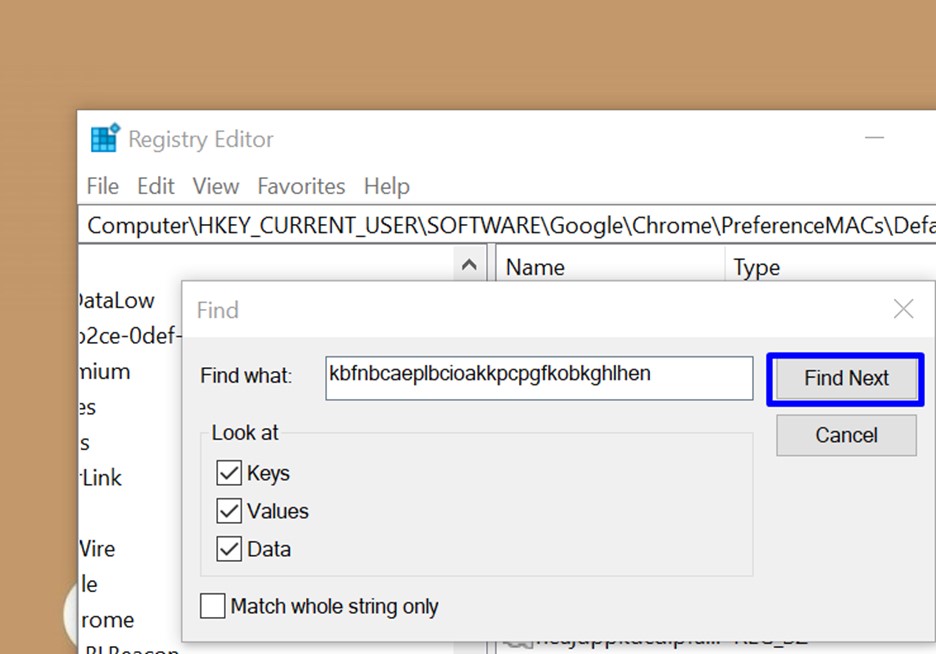Image resolution: width=936 pixels, height=654 pixels.
Task: Minimize the Registry Editor window
Action: pyautogui.click(x=878, y=139)
